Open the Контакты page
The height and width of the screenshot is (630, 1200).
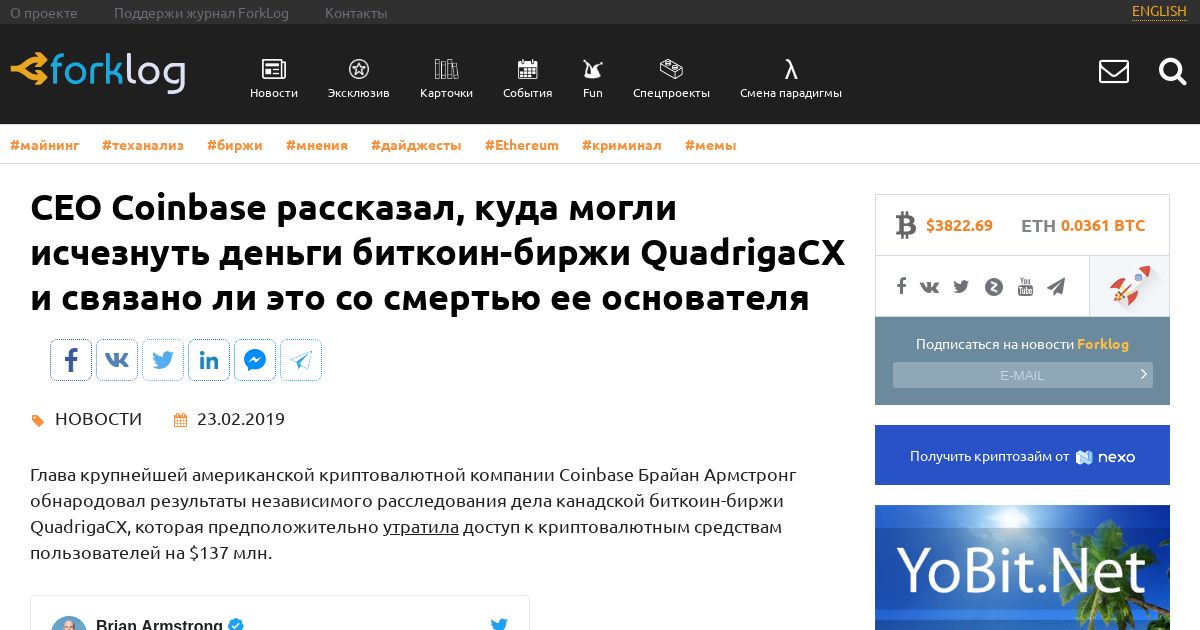coord(356,13)
